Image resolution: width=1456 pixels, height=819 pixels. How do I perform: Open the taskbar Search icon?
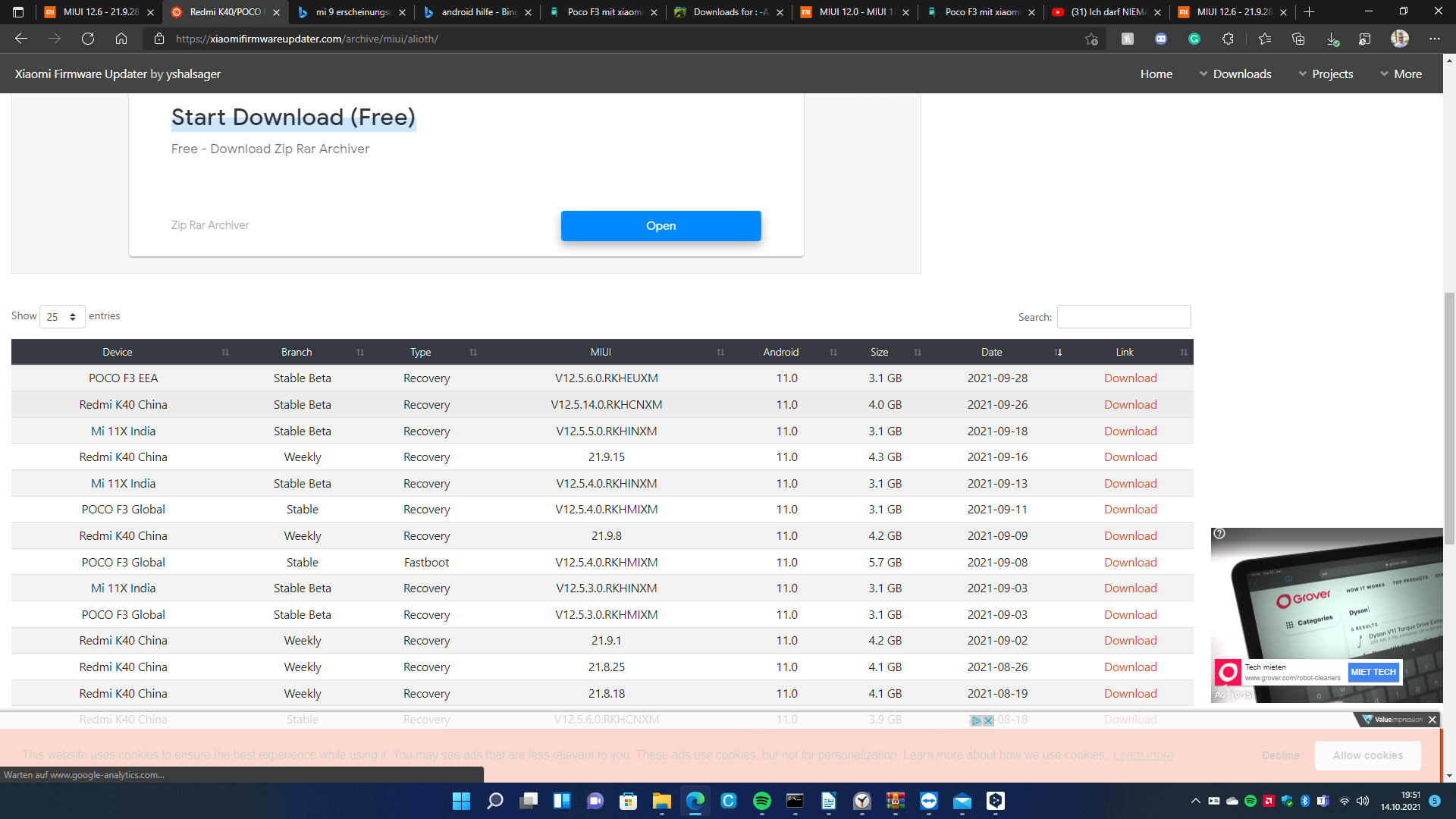point(494,801)
